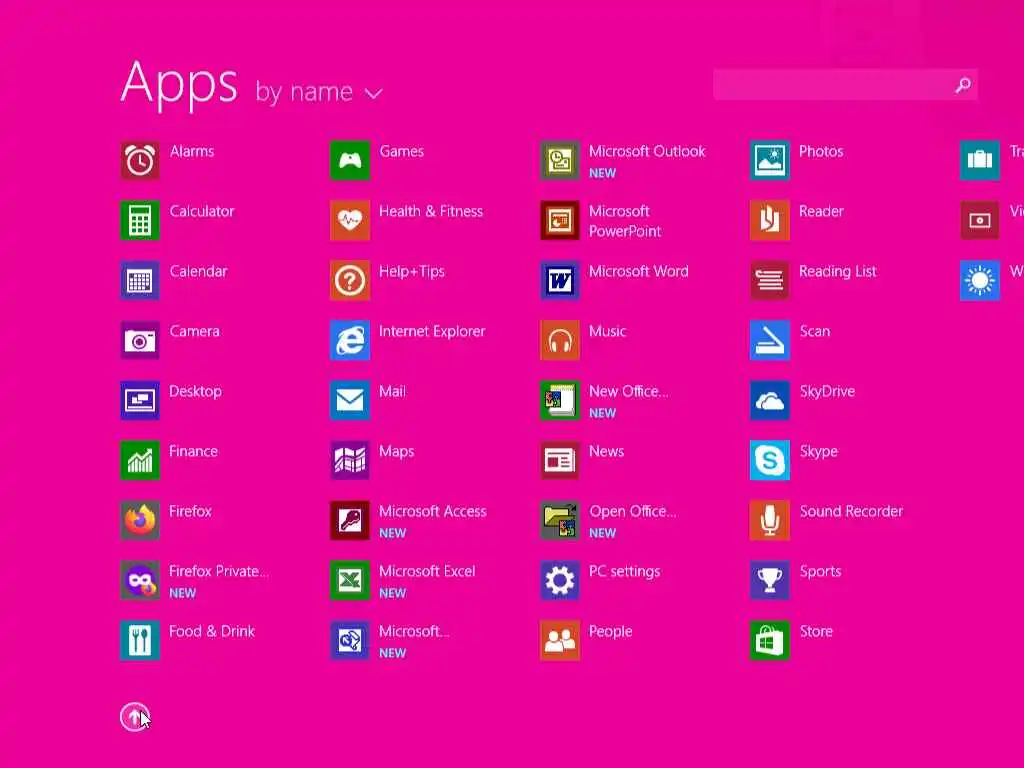
Task: Launch Open Office document icon
Action: (x=560, y=520)
